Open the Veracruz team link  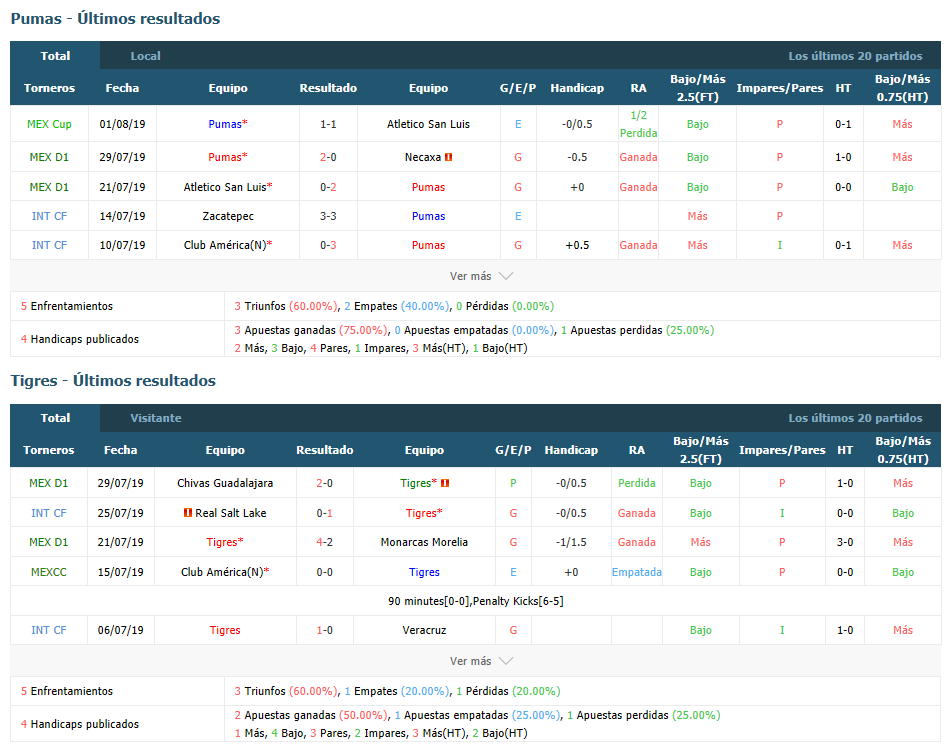[424, 630]
